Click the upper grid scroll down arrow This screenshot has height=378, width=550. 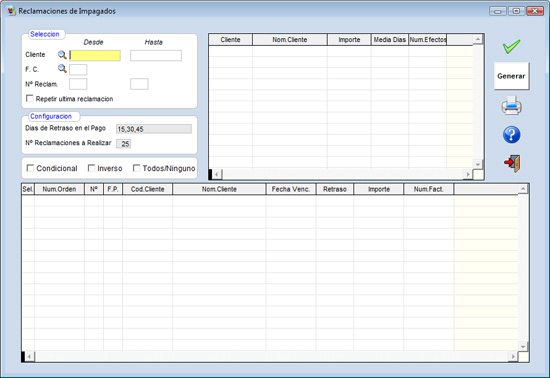(478, 164)
